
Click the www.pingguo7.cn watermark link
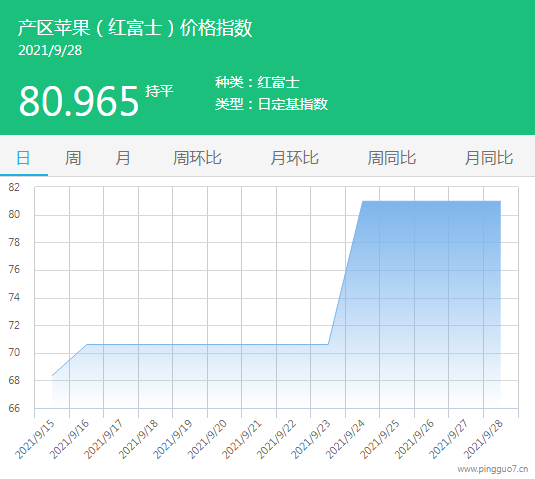pyautogui.click(x=493, y=469)
